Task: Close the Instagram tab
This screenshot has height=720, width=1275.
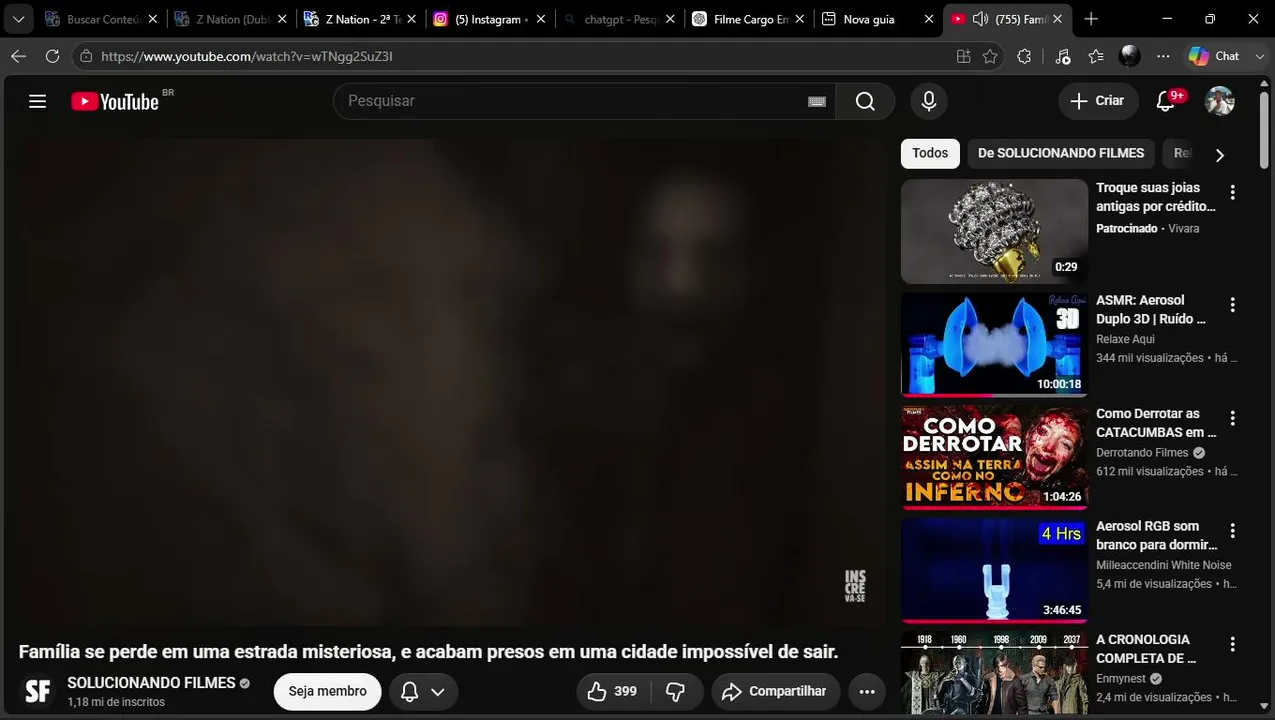Action: pos(541,19)
